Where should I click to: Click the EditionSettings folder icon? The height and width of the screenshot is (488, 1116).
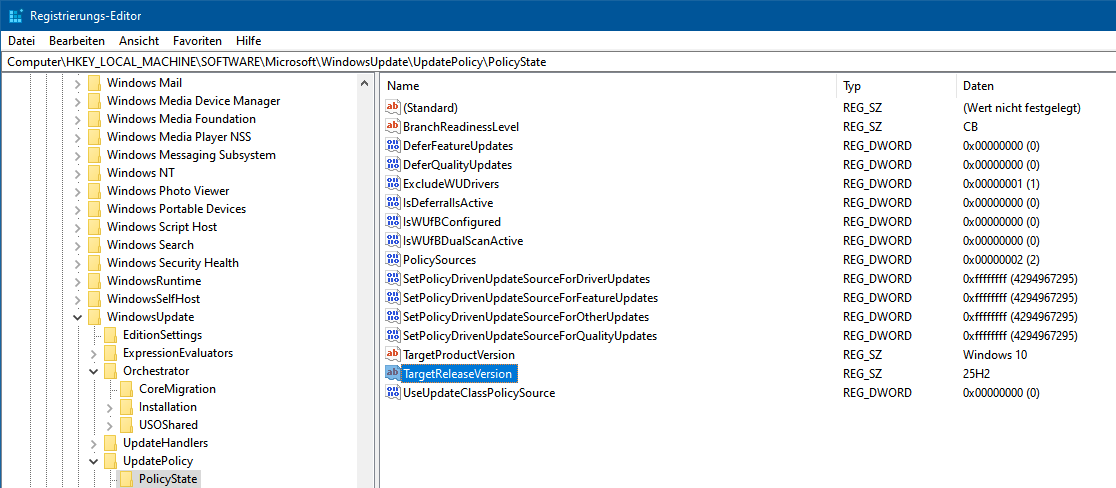tap(110, 335)
